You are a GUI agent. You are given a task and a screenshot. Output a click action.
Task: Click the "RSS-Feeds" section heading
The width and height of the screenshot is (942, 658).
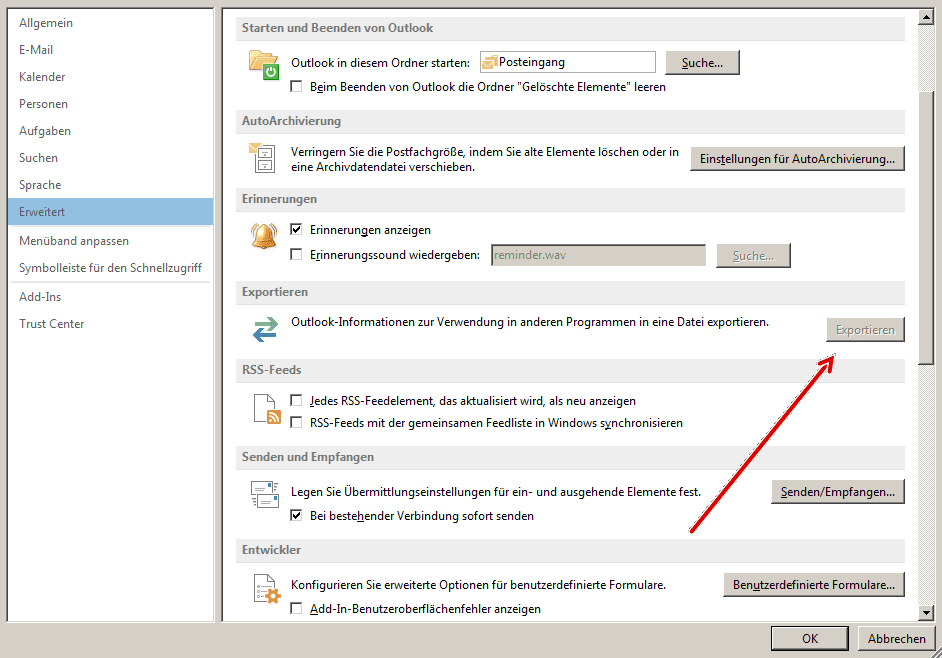272,370
